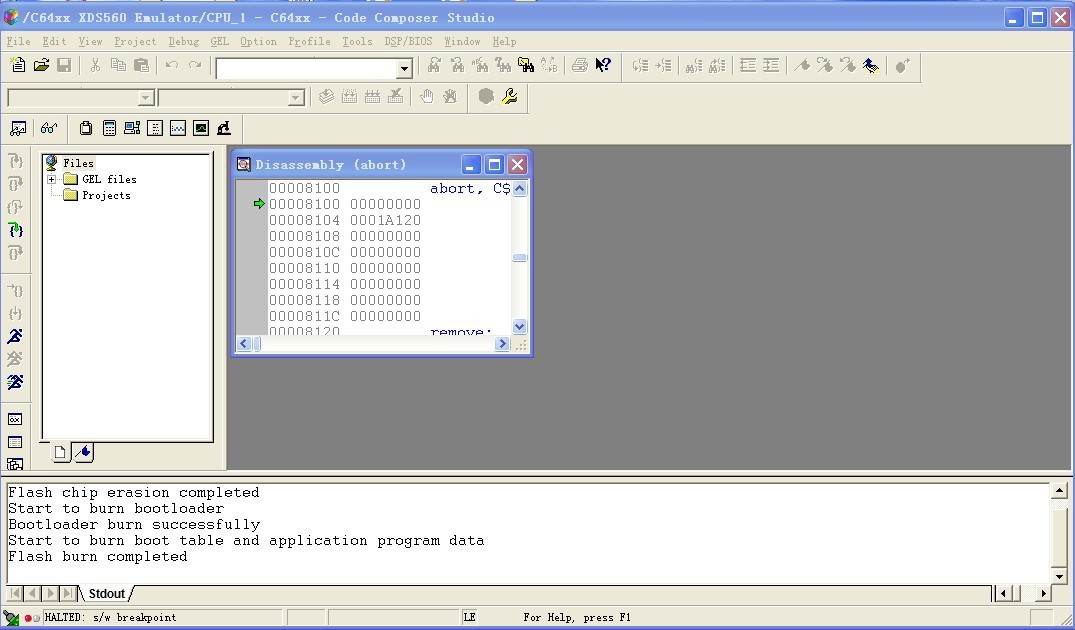
Task: Minimize the Disassembly (abort) window
Action: point(470,165)
